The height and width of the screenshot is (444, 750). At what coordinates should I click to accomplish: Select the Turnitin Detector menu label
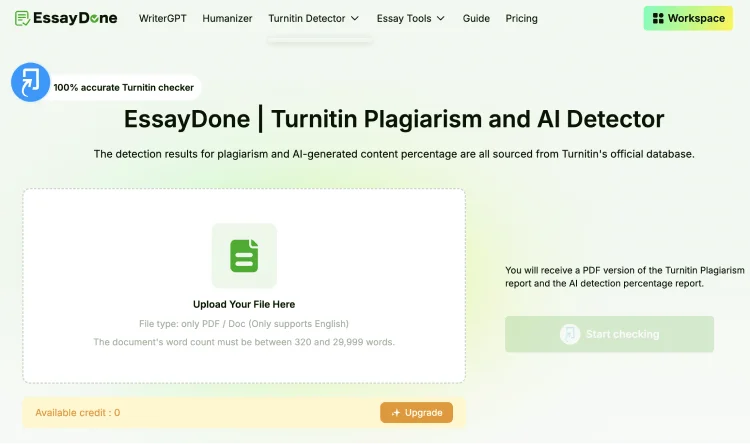click(307, 18)
